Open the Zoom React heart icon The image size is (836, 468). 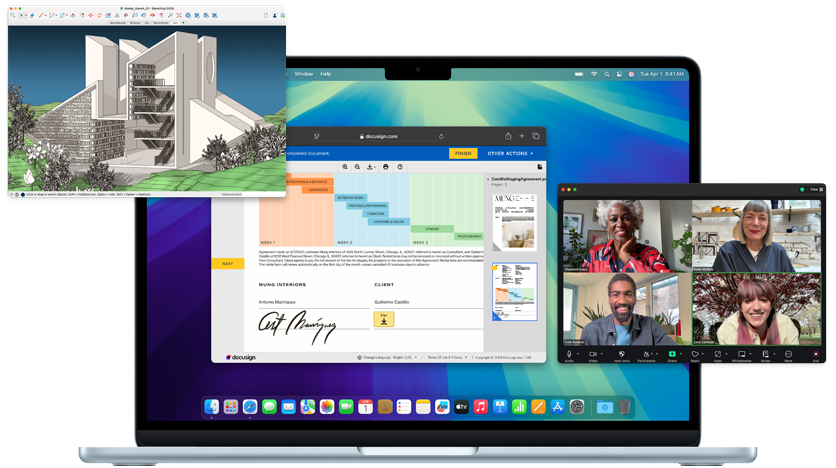695,354
